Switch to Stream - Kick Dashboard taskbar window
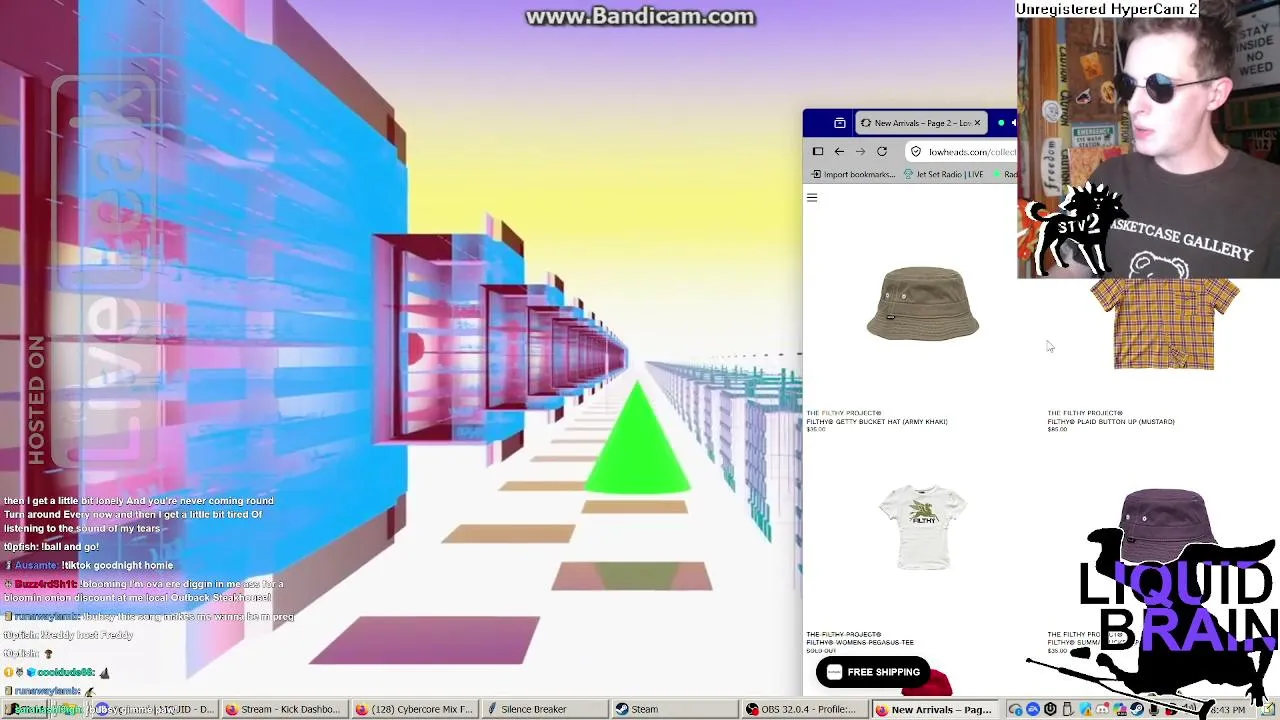The width and height of the screenshot is (1280, 720). pyautogui.click(x=283, y=710)
